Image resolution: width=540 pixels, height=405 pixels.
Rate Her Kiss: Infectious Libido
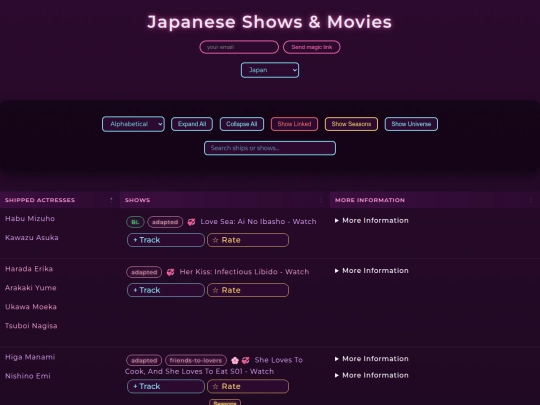(x=248, y=290)
